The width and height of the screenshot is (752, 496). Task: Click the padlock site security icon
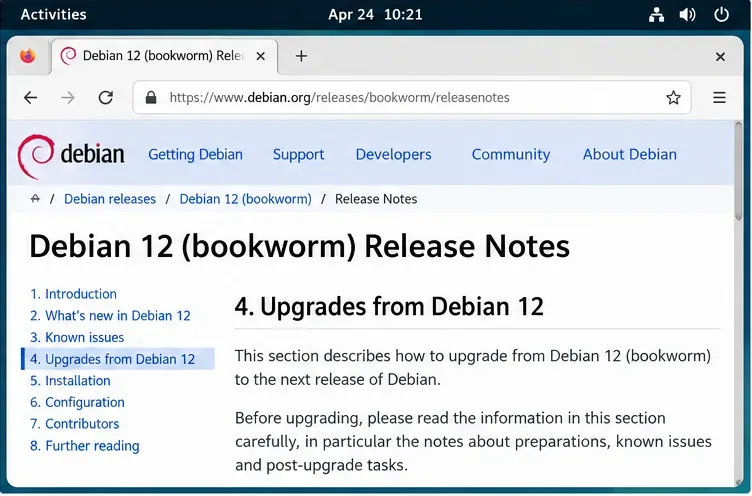point(151,98)
